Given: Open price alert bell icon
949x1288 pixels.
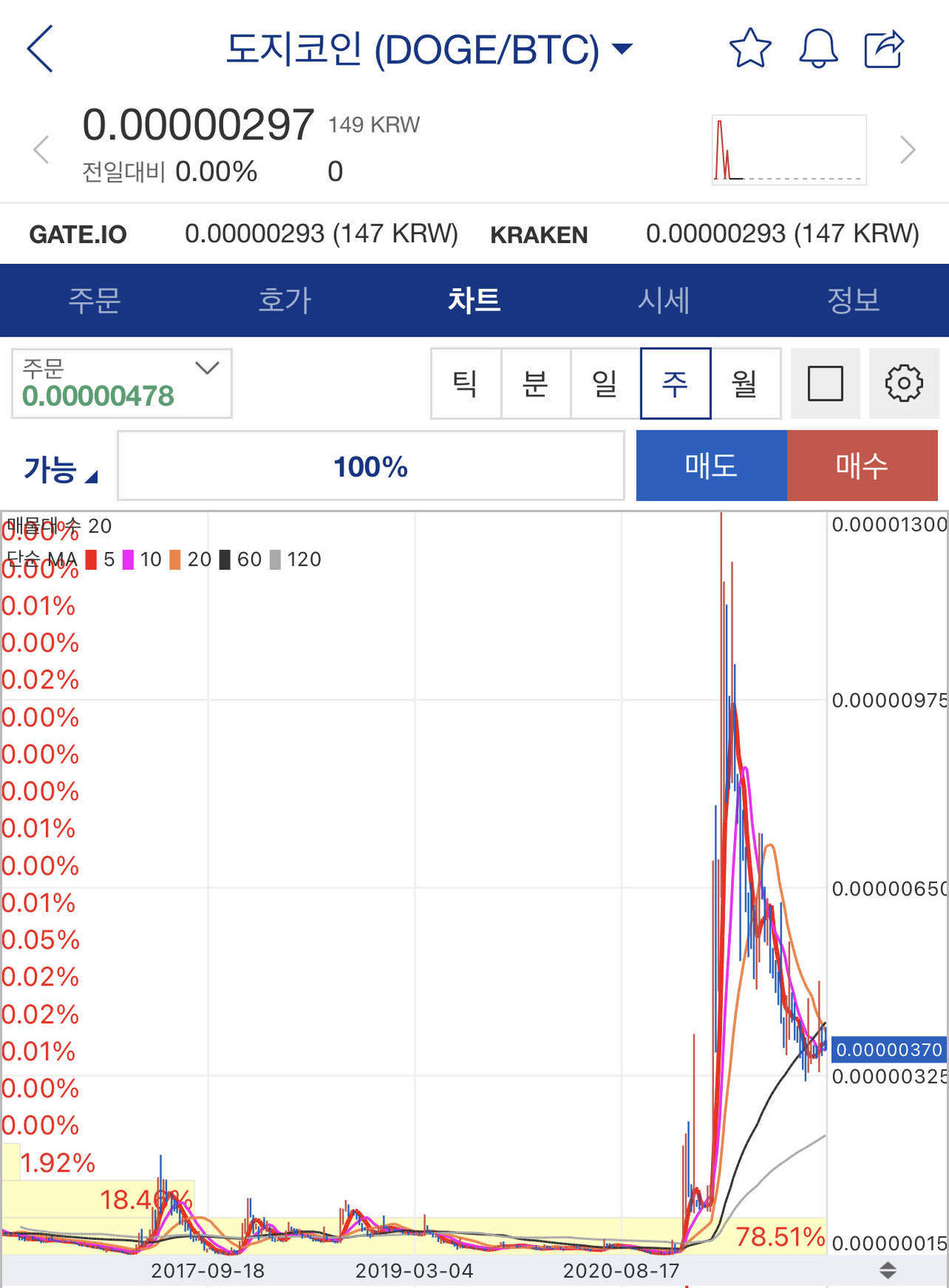Looking at the screenshot, I should tap(818, 49).
